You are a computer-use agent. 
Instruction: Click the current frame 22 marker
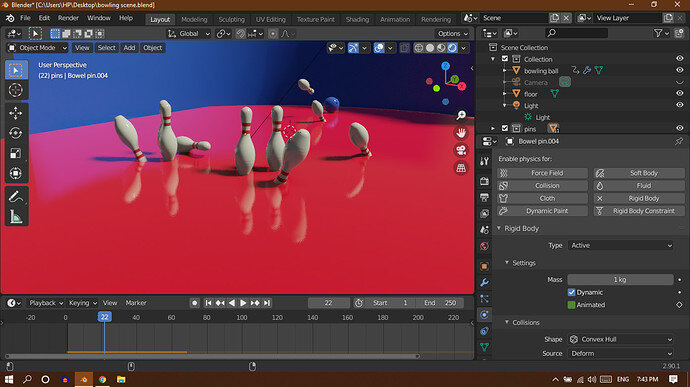(x=104, y=317)
